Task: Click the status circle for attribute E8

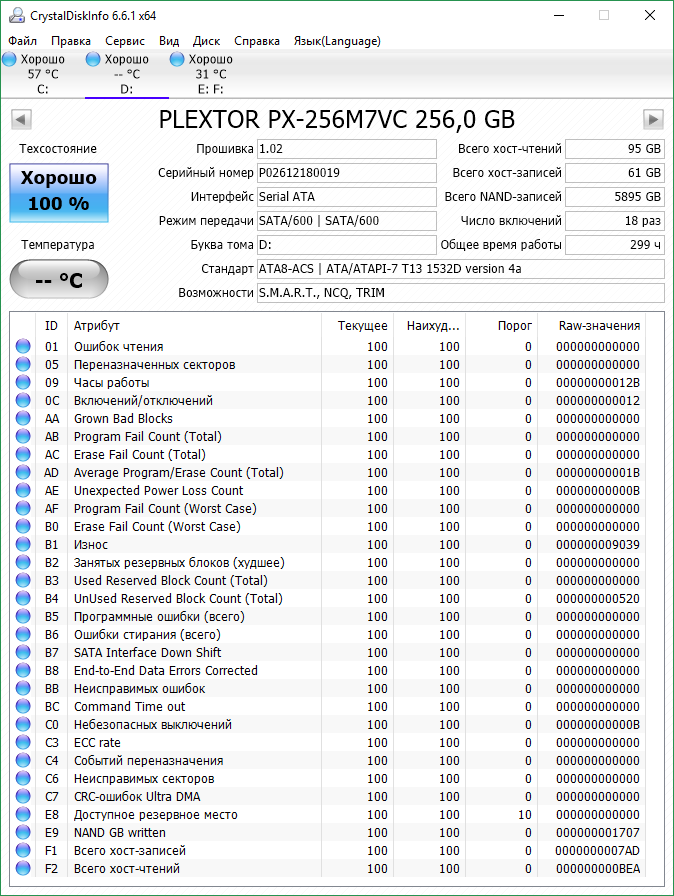Action: coord(23,814)
